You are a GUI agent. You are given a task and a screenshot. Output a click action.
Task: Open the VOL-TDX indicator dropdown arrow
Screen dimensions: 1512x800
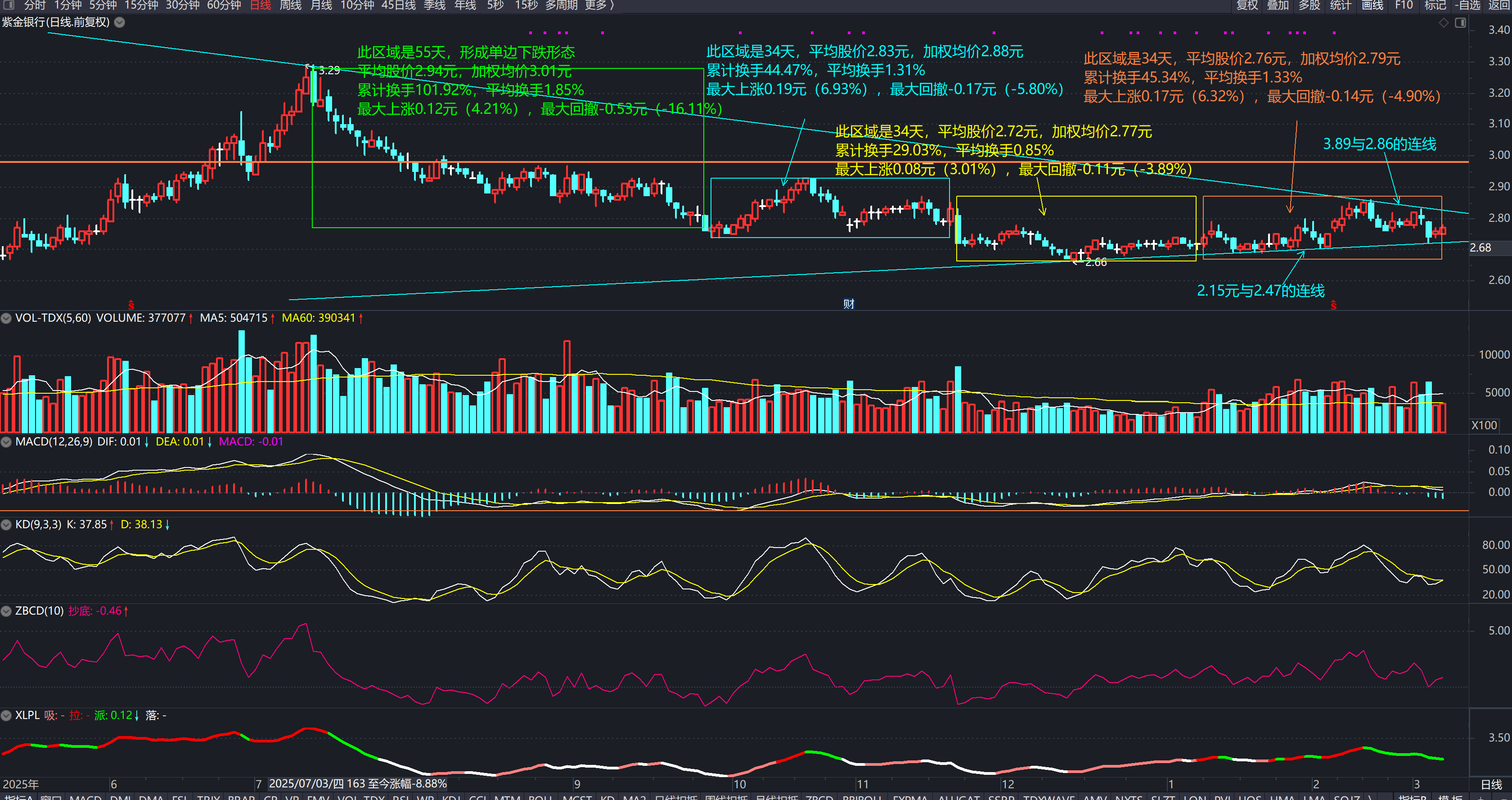6,318
